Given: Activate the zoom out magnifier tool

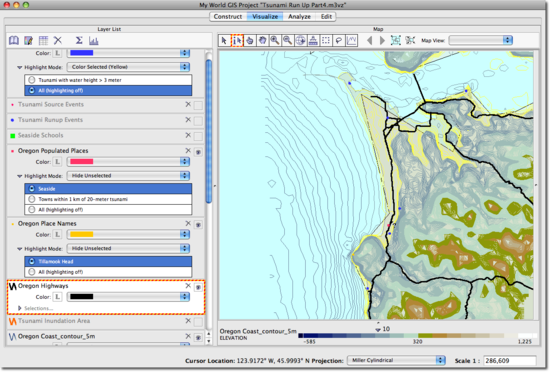Looking at the screenshot, I should click(288, 40).
